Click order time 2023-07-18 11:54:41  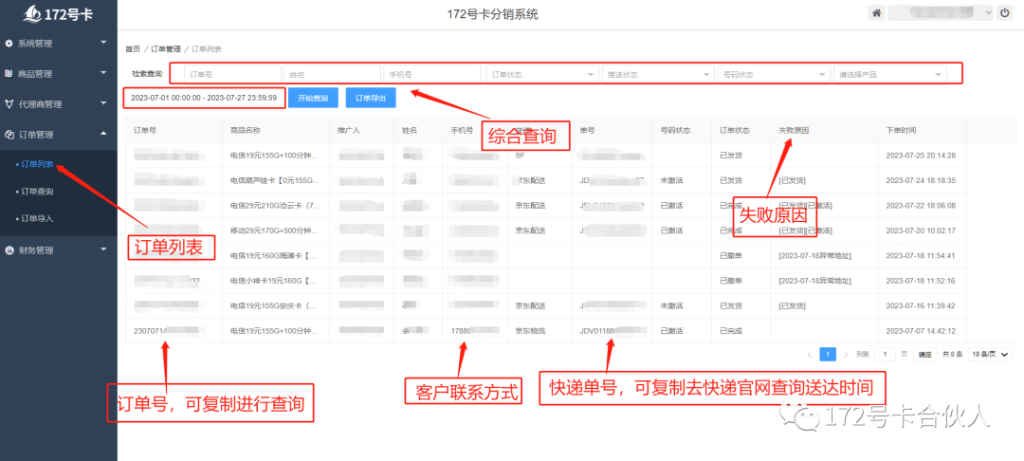pos(921,255)
